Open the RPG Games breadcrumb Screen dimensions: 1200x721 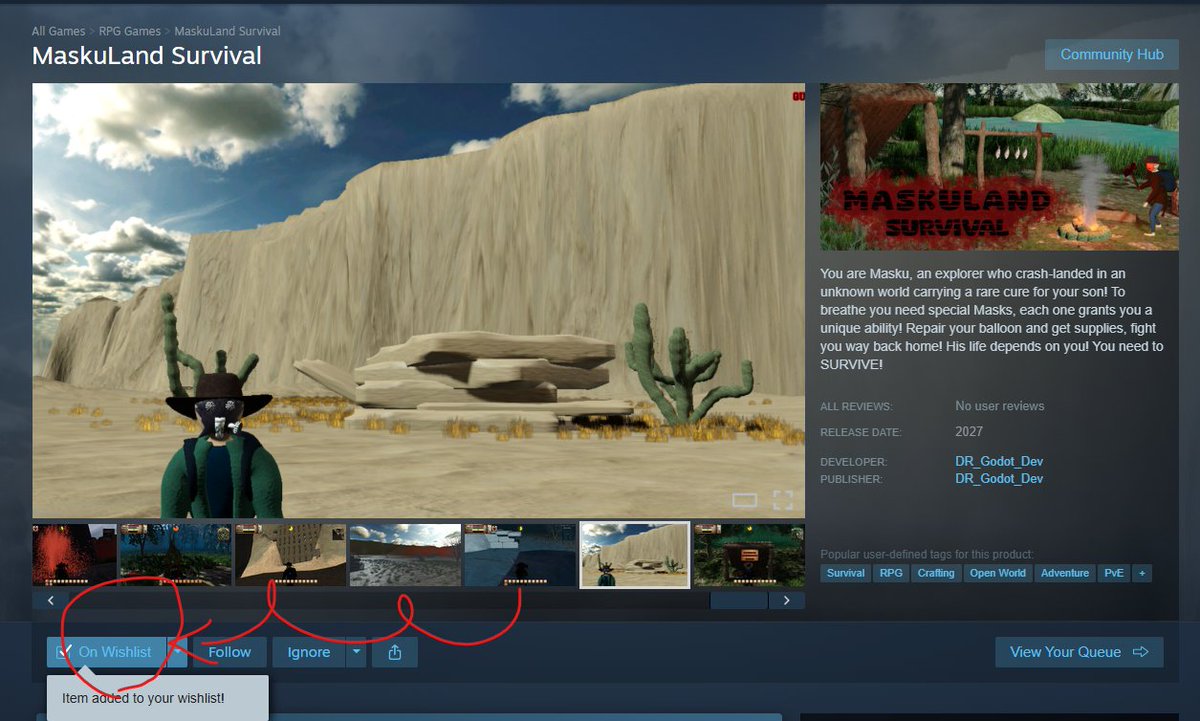coord(130,31)
